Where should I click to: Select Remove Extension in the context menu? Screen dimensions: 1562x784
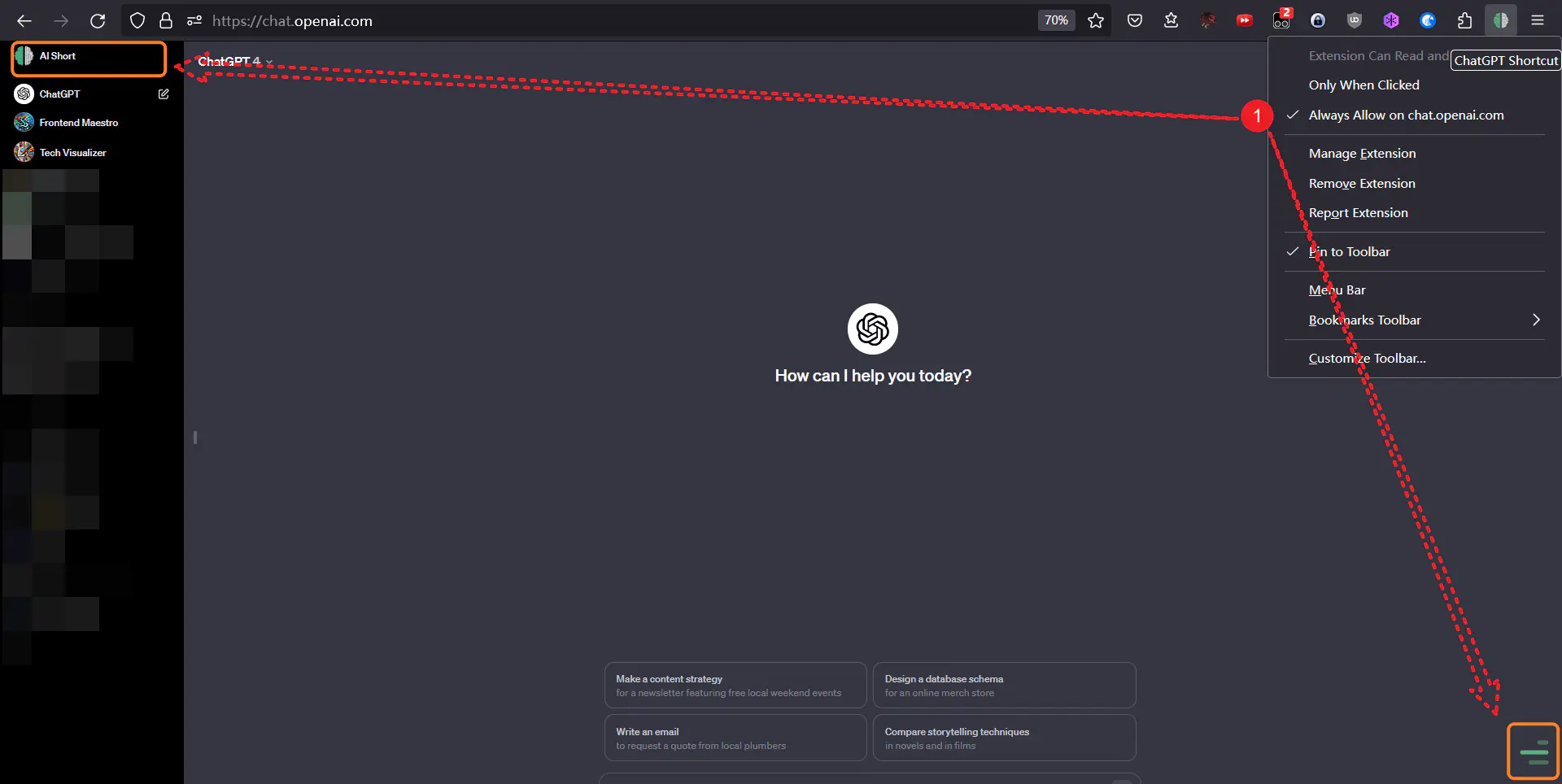[x=1361, y=183]
